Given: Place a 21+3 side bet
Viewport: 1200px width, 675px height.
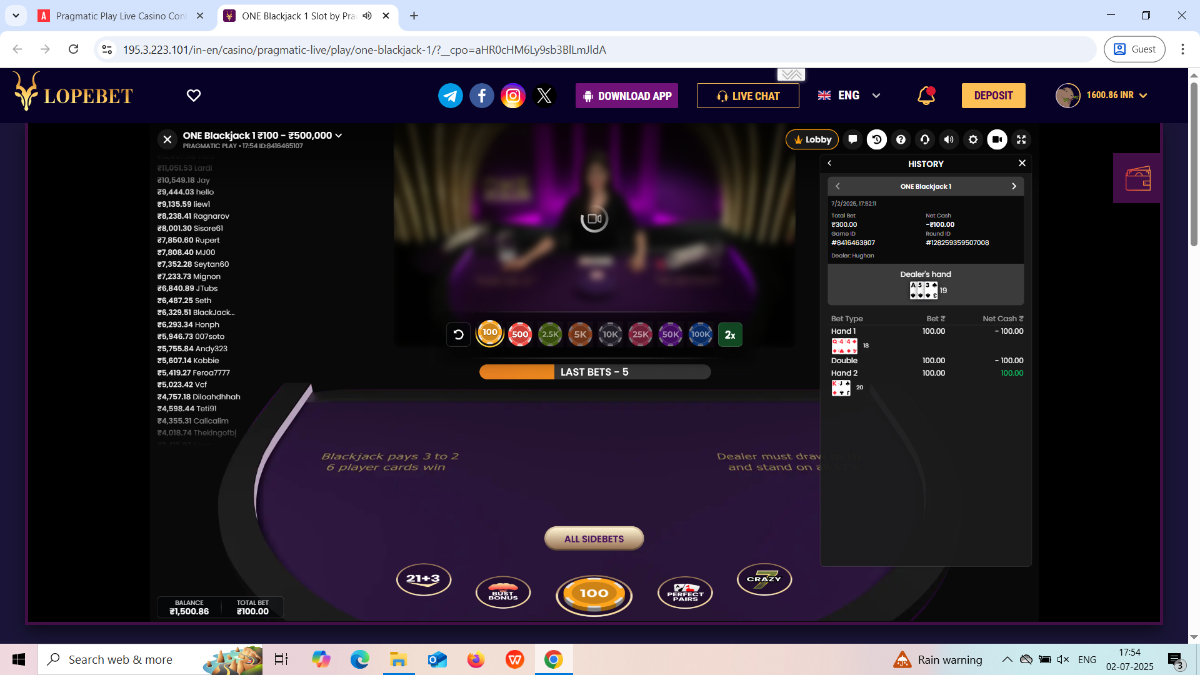Looking at the screenshot, I should pyautogui.click(x=424, y=579).
